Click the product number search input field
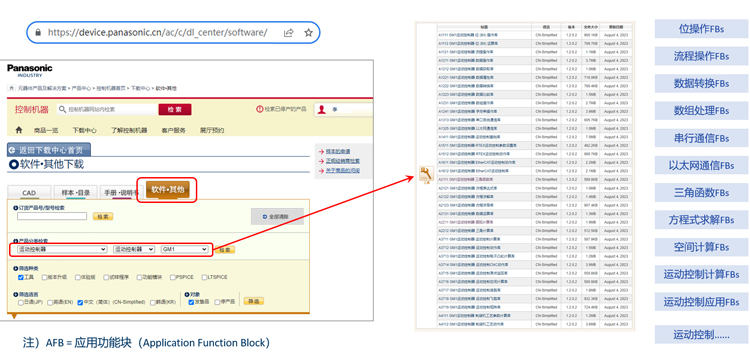The width and height of the screenshot is (750, 363). pyautogui.click(x=52, y=216)
